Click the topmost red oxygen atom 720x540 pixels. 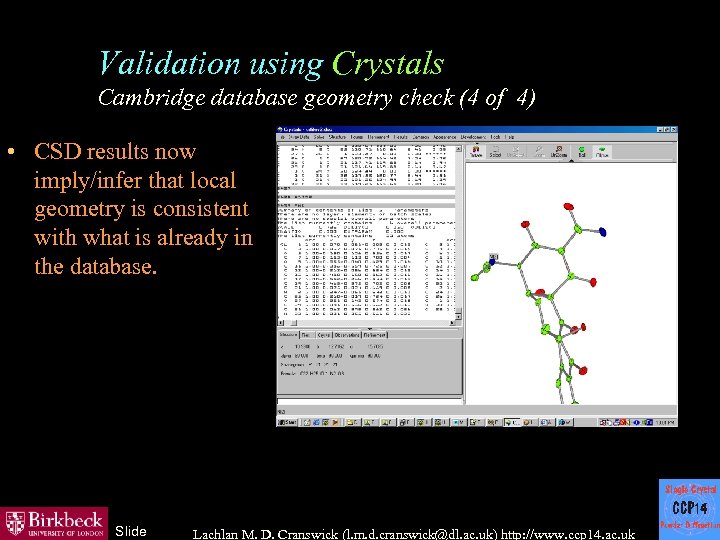pos(568,207)
